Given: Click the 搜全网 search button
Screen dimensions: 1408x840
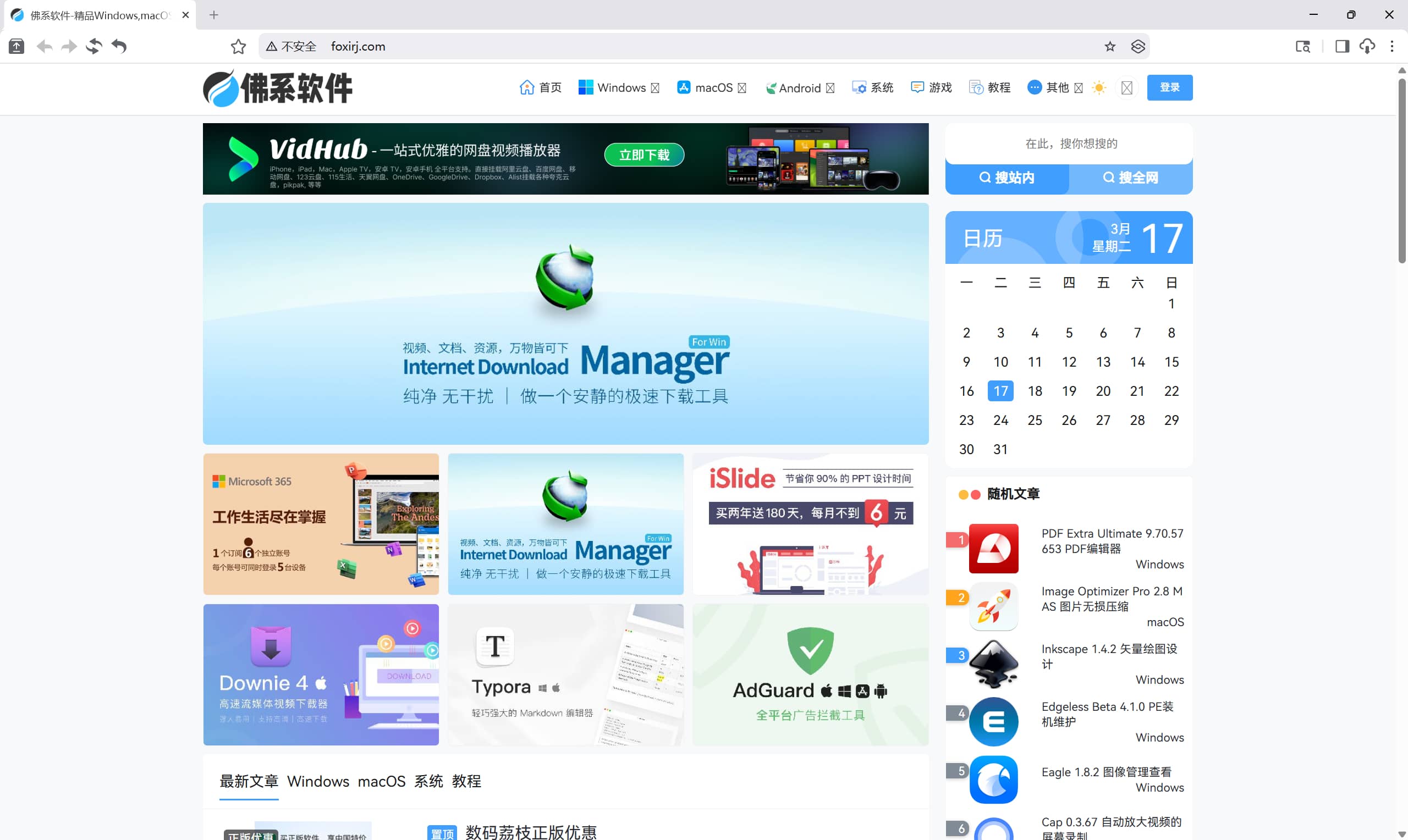Looking at the screenshot, I should point(1131,178).
